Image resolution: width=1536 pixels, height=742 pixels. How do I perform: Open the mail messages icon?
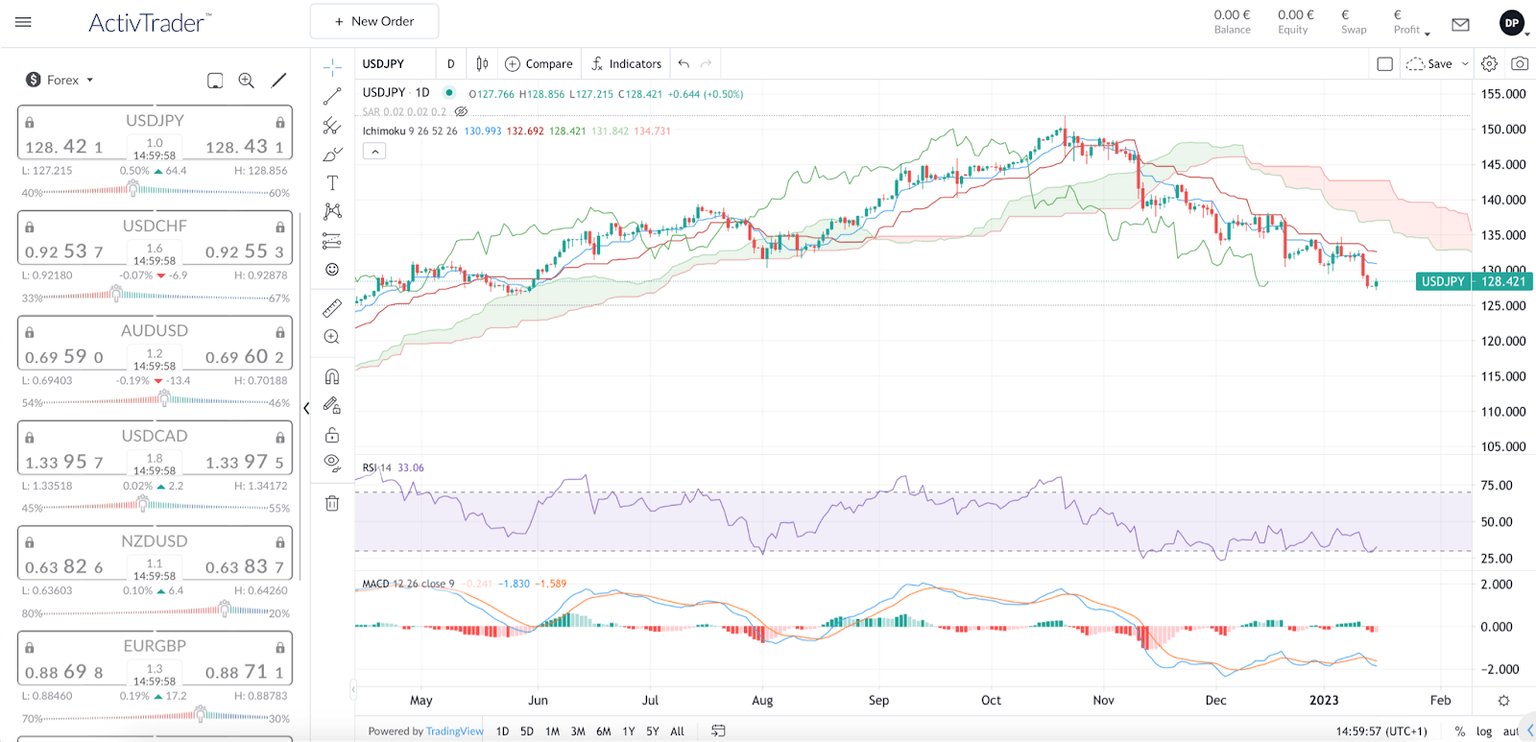point(1461,24)
